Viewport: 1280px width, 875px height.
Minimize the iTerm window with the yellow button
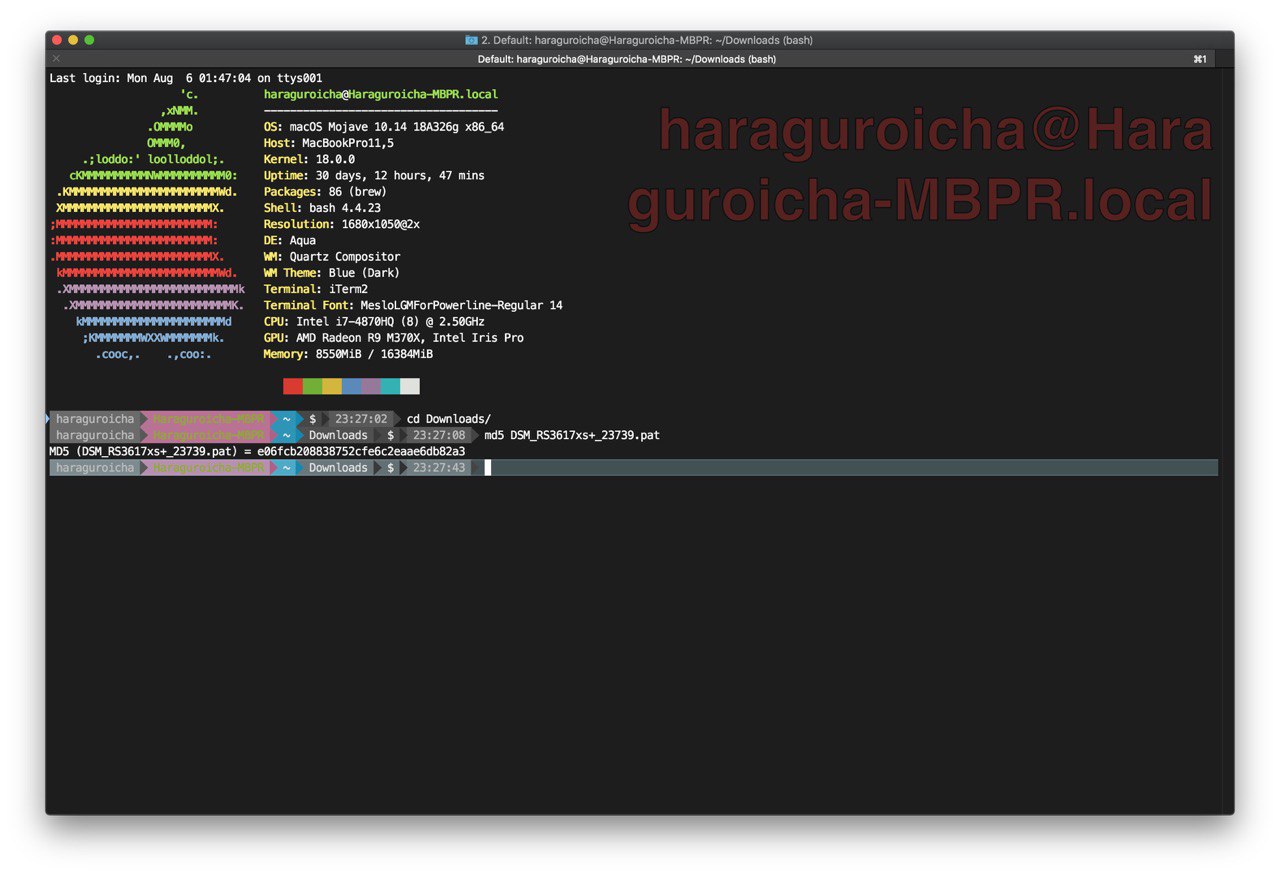(x=73, y=40)
